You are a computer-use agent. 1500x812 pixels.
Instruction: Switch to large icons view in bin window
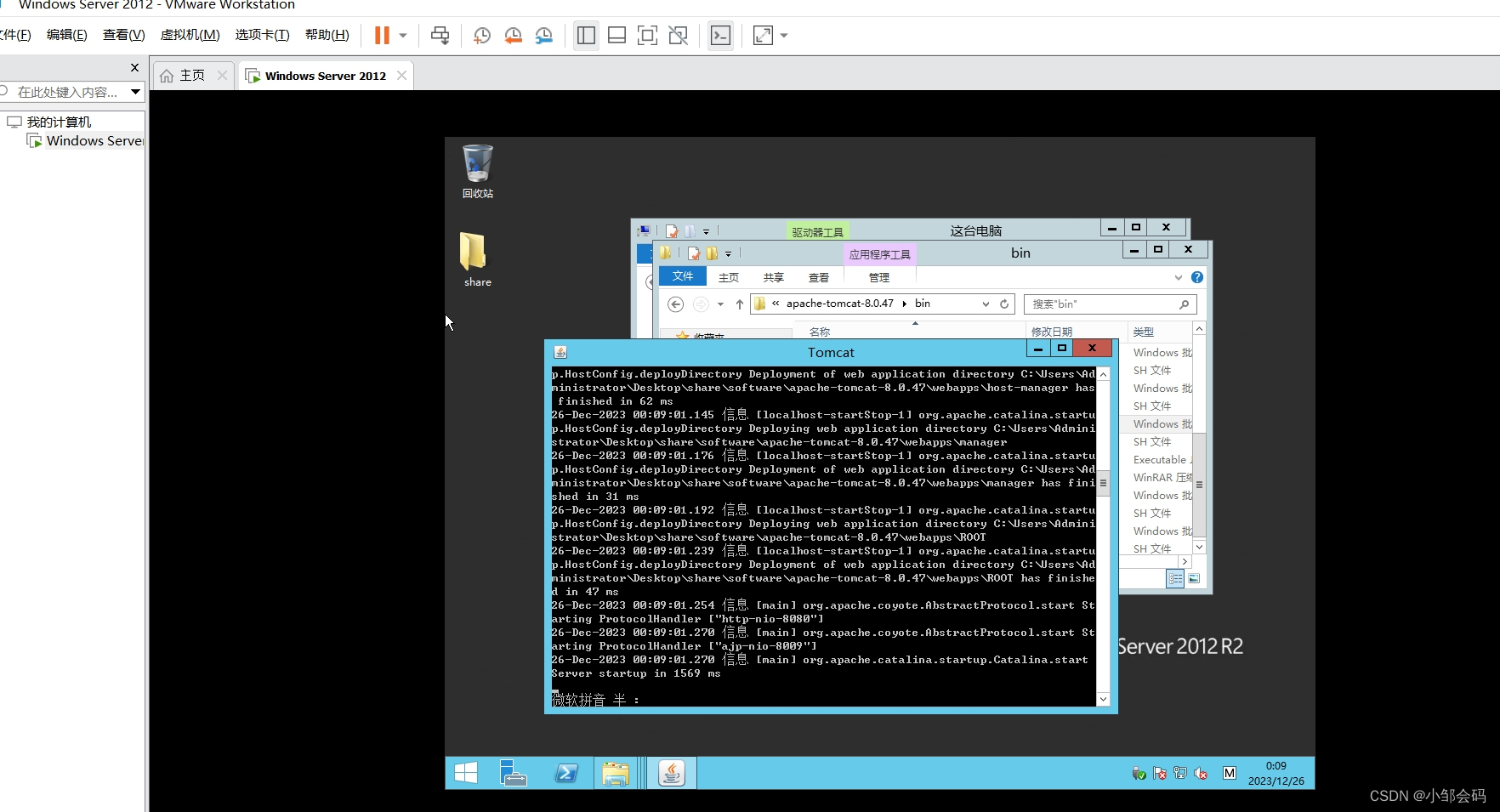(1194, 578)
